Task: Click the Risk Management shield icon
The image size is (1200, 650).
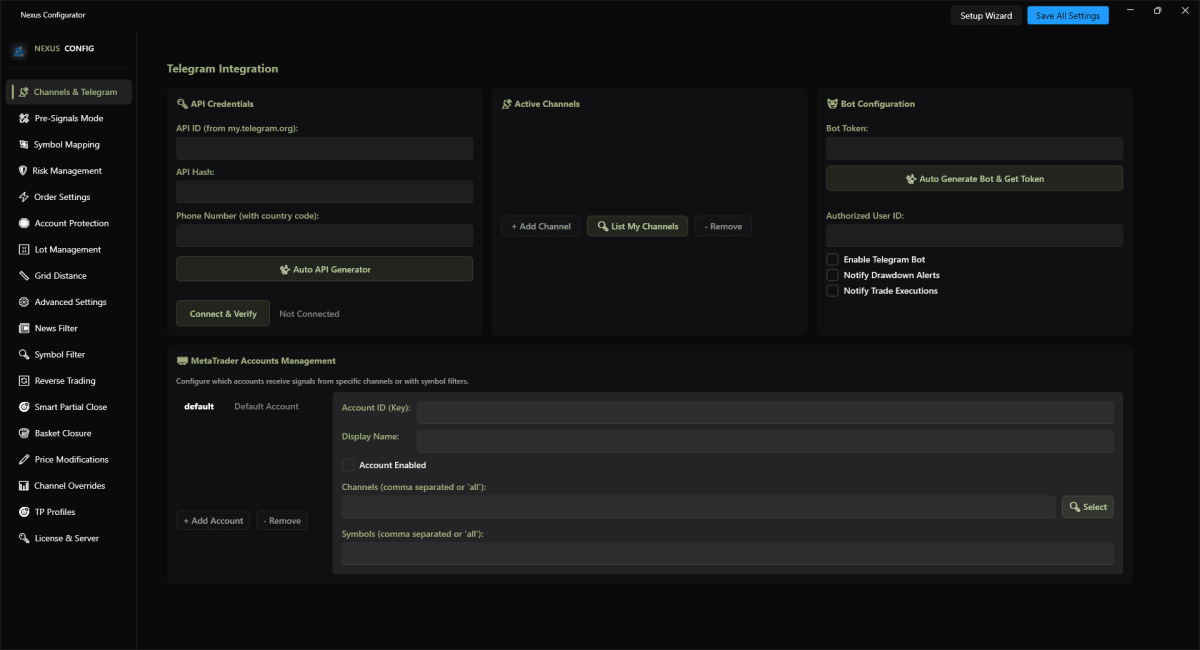Action: 24,171
